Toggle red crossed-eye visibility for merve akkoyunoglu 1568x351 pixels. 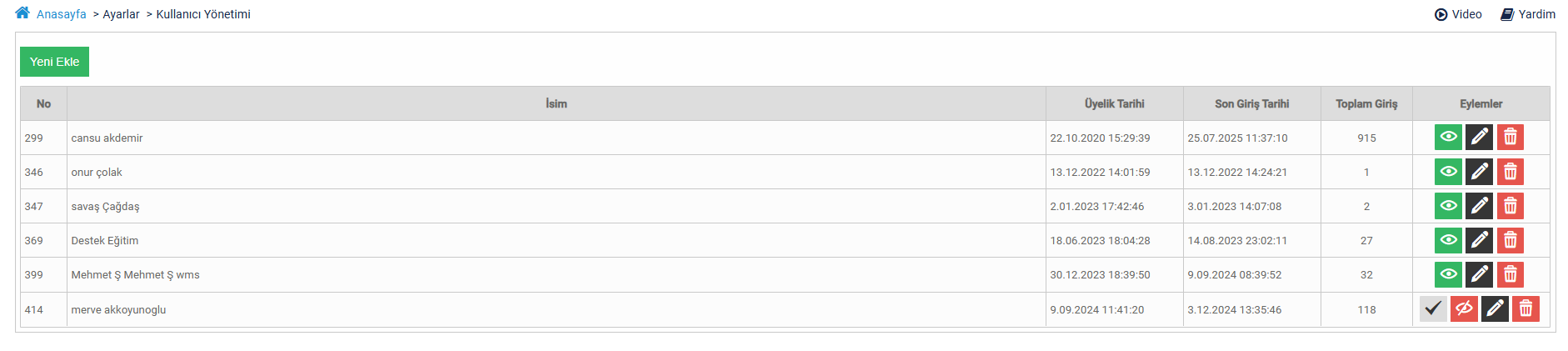coord(1464,308)
